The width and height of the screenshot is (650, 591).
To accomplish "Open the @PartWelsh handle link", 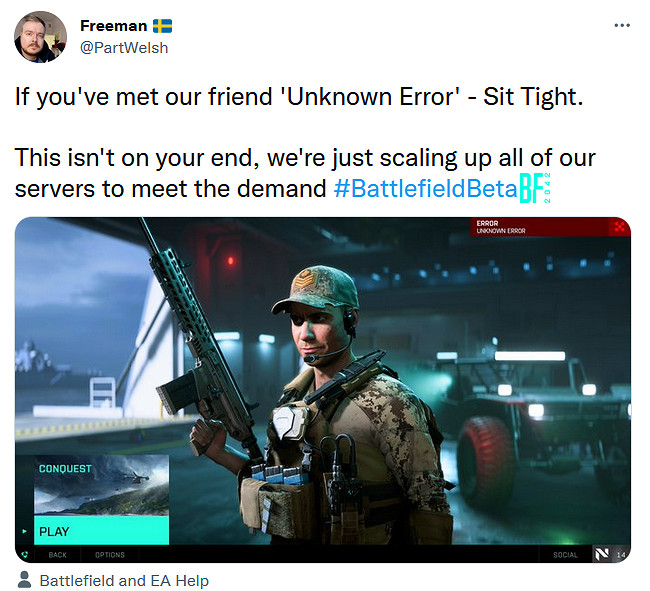I will (x=124, y=48).
